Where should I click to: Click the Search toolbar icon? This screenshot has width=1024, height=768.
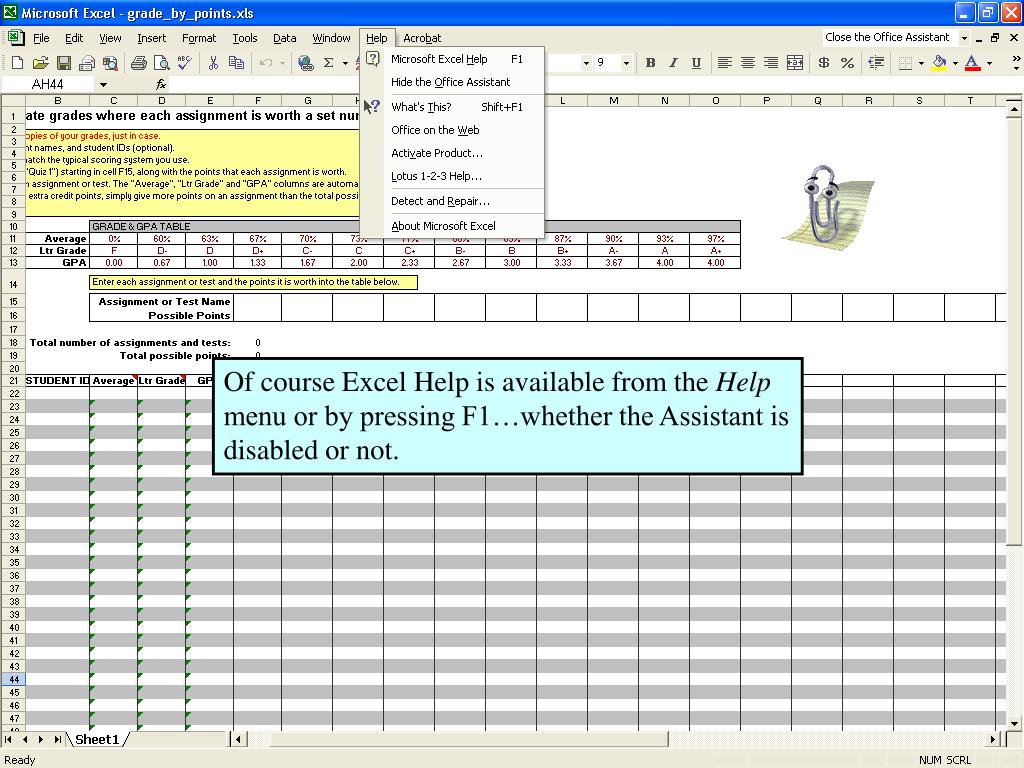pos(110,63)
